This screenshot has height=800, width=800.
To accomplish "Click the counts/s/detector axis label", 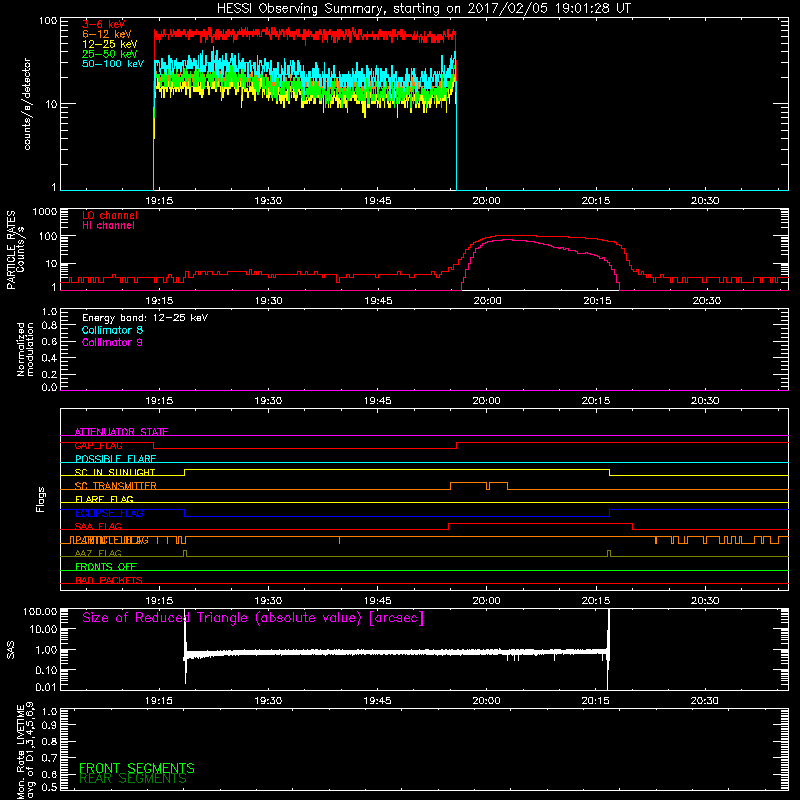I will pyautogui.click(x=27, y=104).
